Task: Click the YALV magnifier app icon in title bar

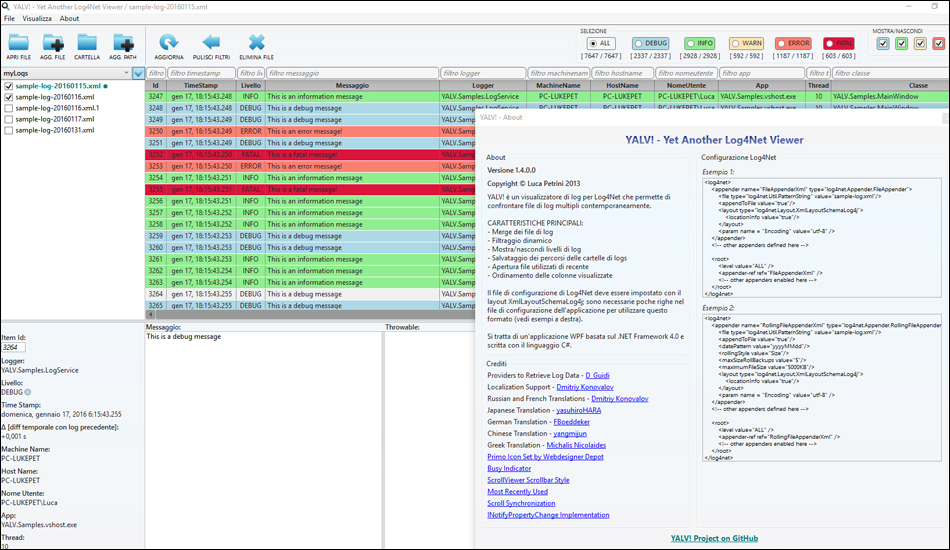Action: coord(6,6)
